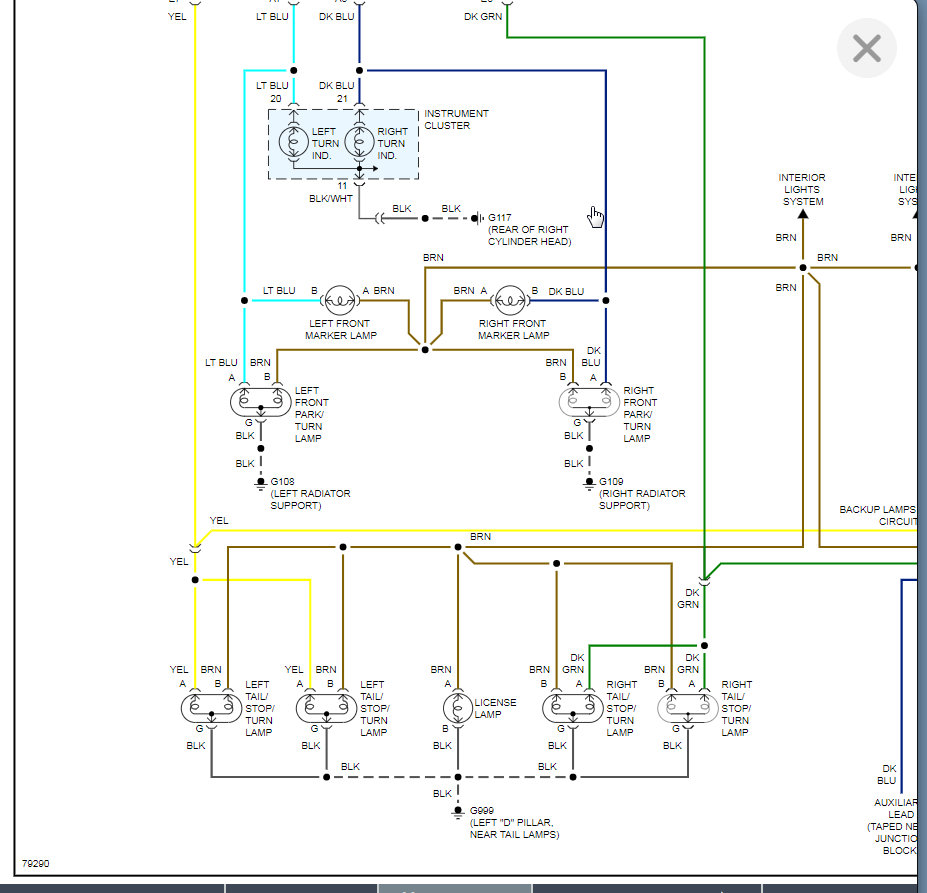
Task: Click the brown wire junction between marker lamps
Action: (x=425, y=350)
